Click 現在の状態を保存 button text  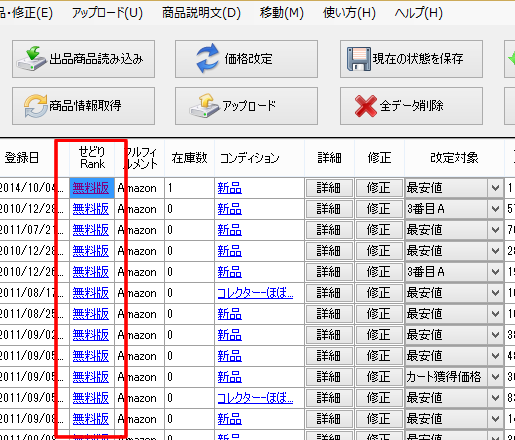(x=418, y=59)
